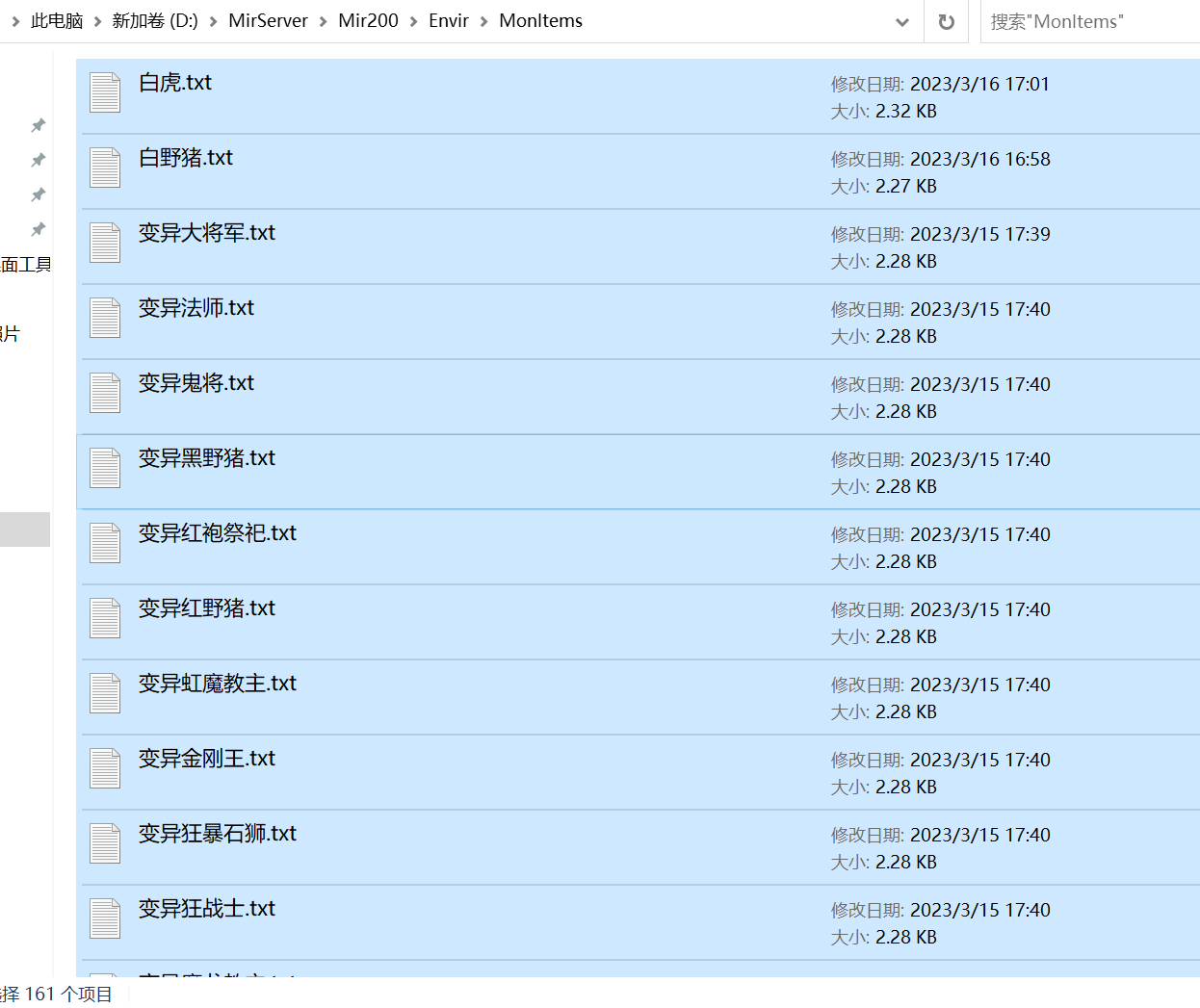
Task: Click the 2023/3/16 17:01 modified date
Action: (x=979, y=84)
